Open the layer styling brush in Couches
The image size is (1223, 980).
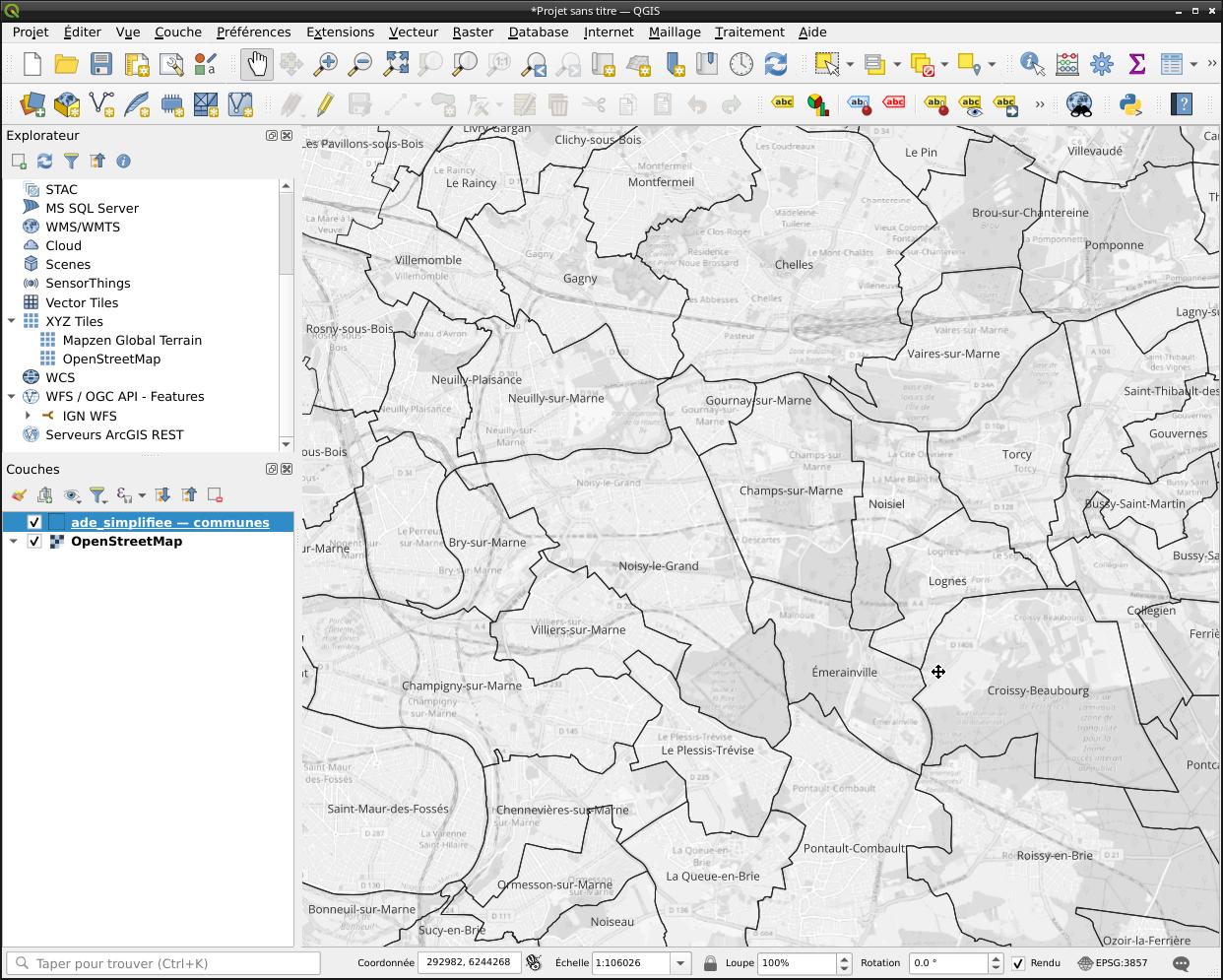[x=19, y=495]
